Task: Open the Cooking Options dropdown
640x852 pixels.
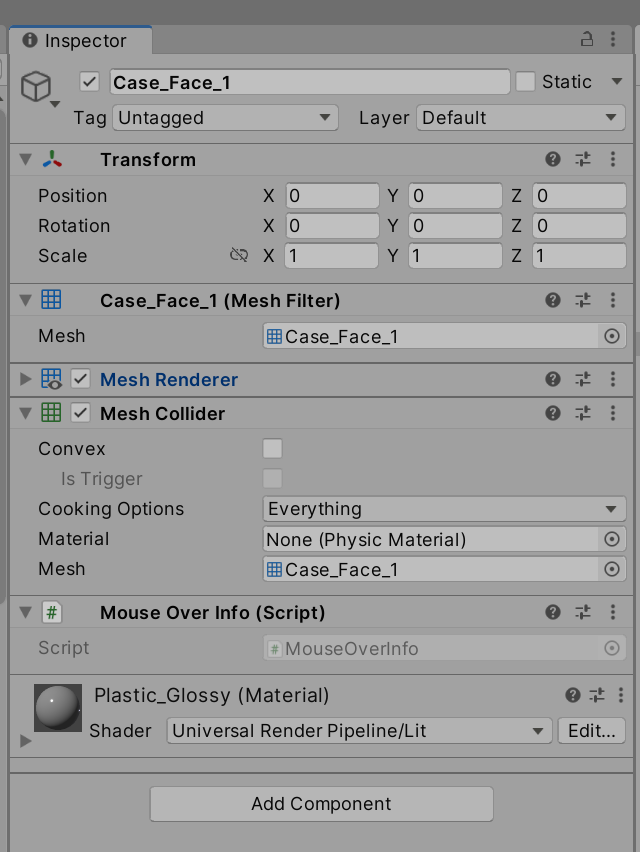Action: point(444,509)
